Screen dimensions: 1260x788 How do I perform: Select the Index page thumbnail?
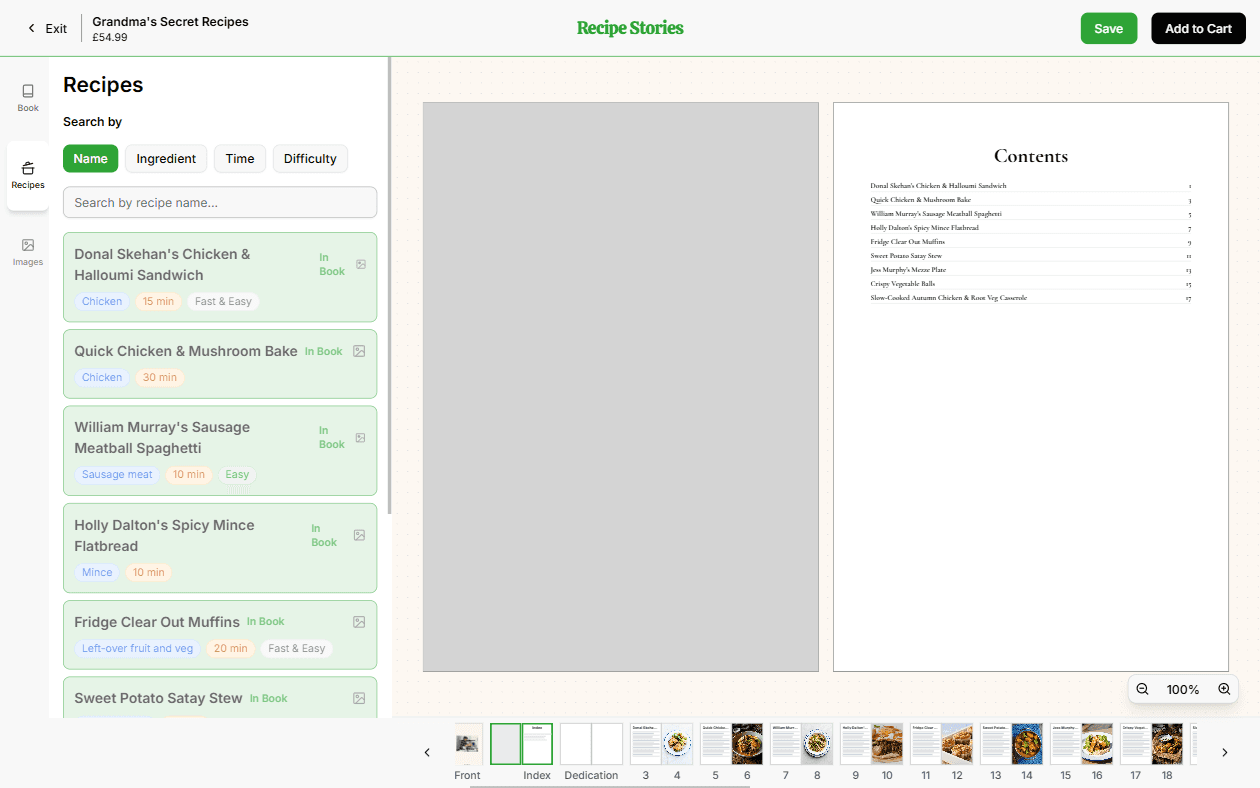(537, 744)
